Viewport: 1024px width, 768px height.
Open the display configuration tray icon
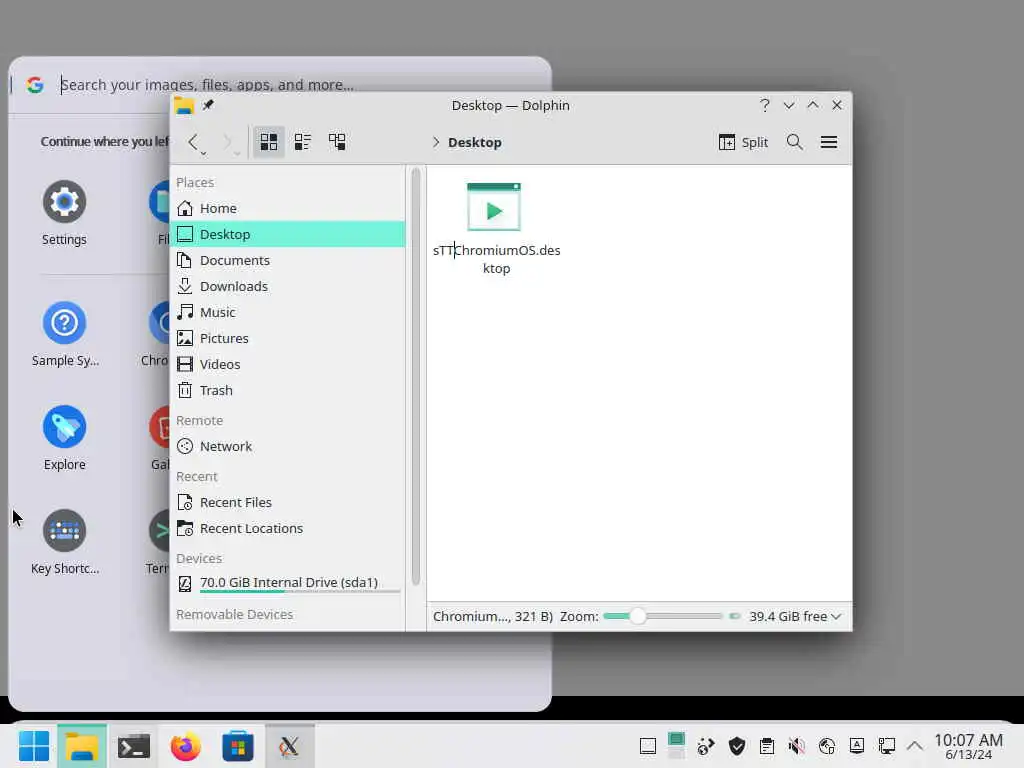point(887,746)
